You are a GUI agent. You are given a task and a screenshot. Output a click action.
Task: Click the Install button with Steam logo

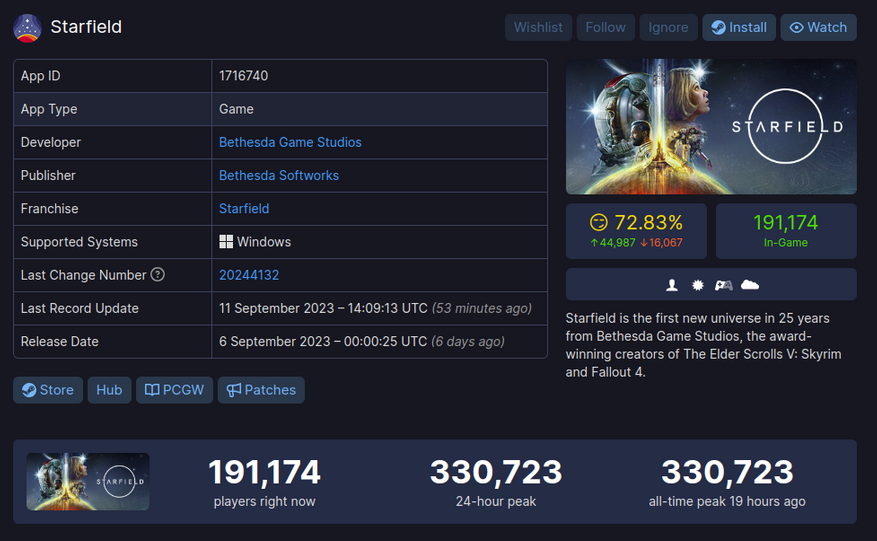739,27
